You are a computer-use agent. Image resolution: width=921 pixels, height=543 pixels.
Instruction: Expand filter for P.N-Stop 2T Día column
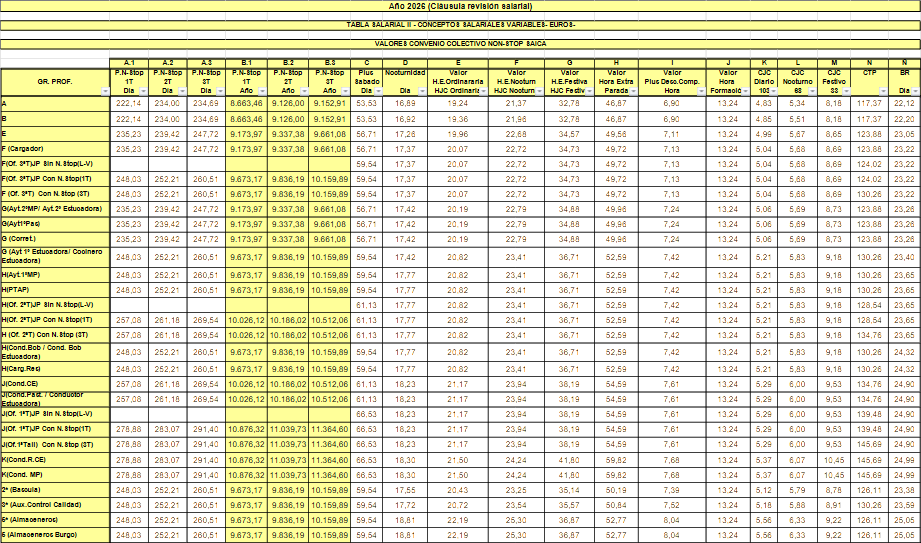click(181, 91)
